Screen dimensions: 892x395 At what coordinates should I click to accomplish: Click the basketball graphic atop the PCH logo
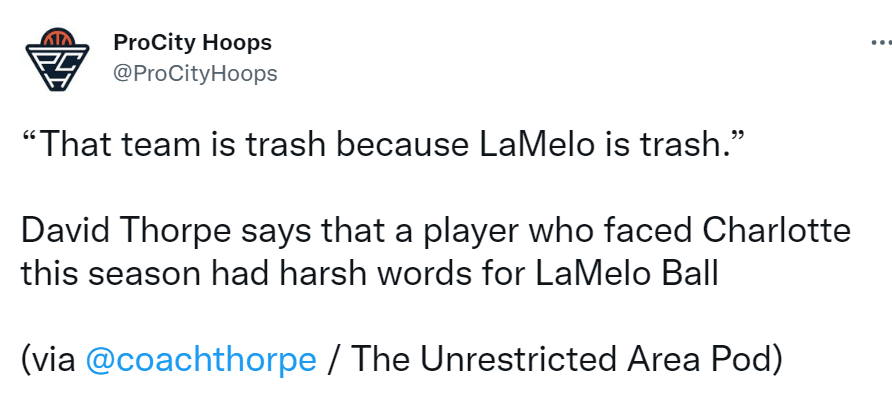coord(57,36)
